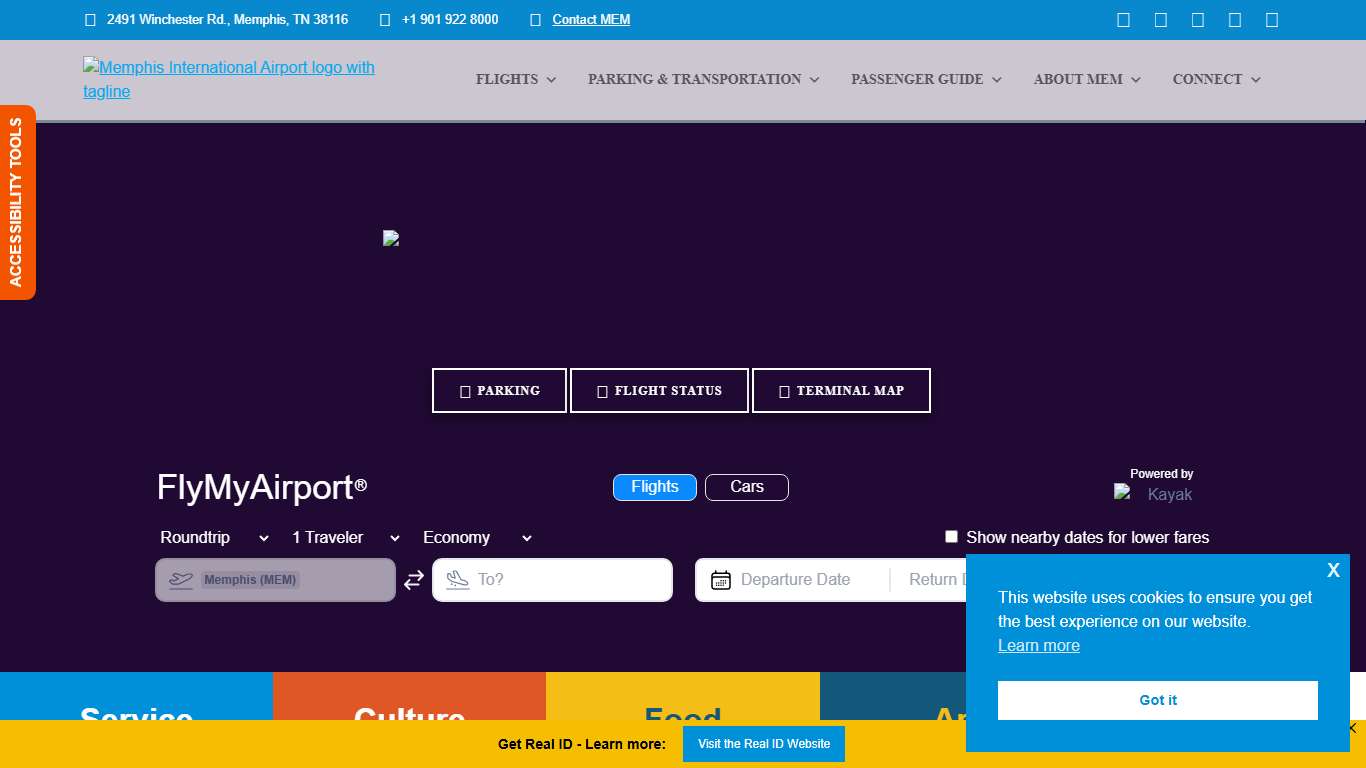Open the Roundtrip trip type dropdown

[x=214, y=538]
